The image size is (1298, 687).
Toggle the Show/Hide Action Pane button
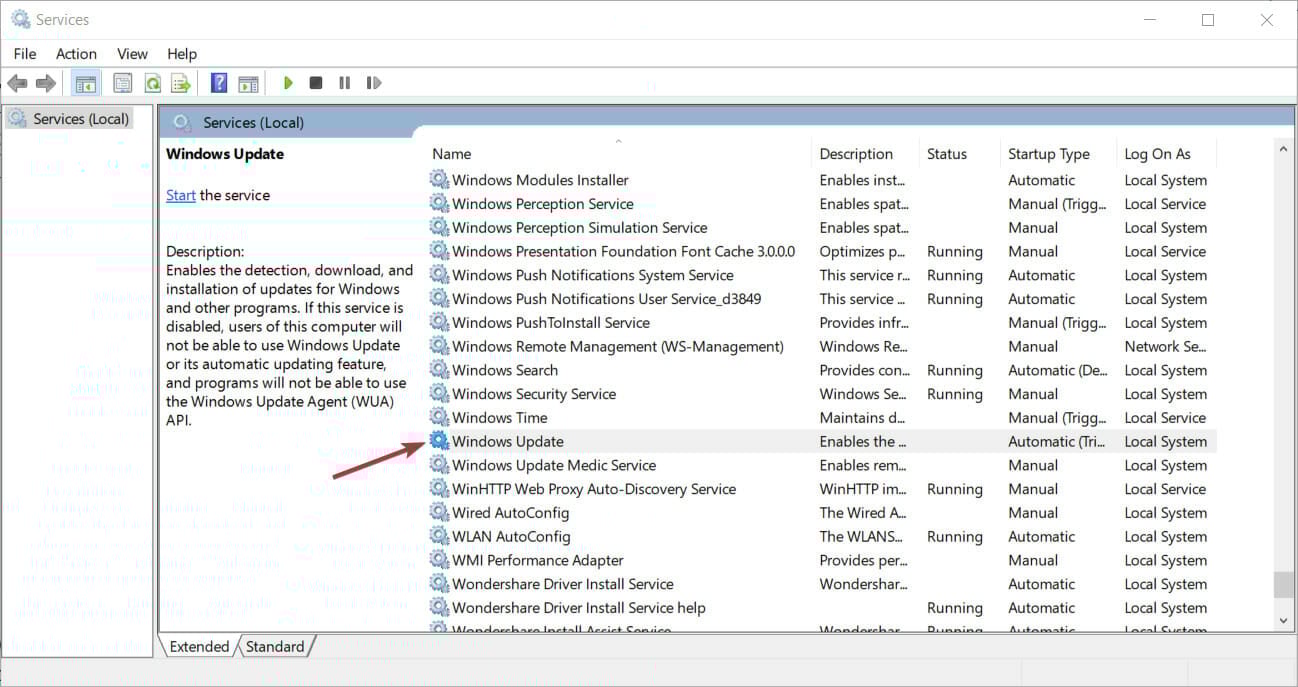[x=248, y=83]
